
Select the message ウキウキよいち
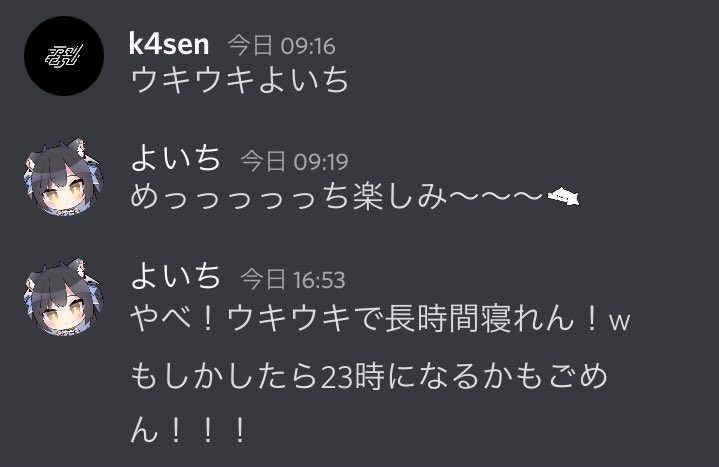240,80
